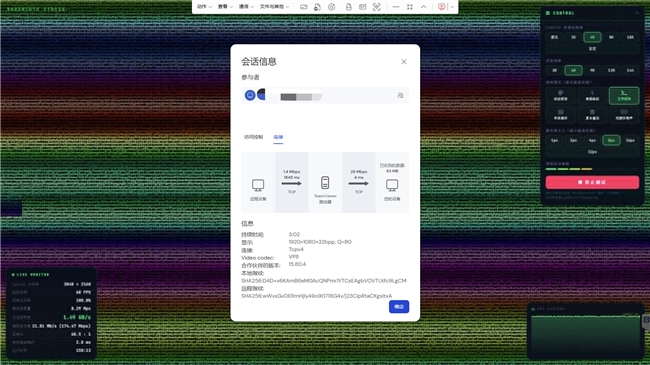The width and height of the screenshot is (650, 365).
Task: Select the first render mode tile in the bottom row
Action: [560, 114]
